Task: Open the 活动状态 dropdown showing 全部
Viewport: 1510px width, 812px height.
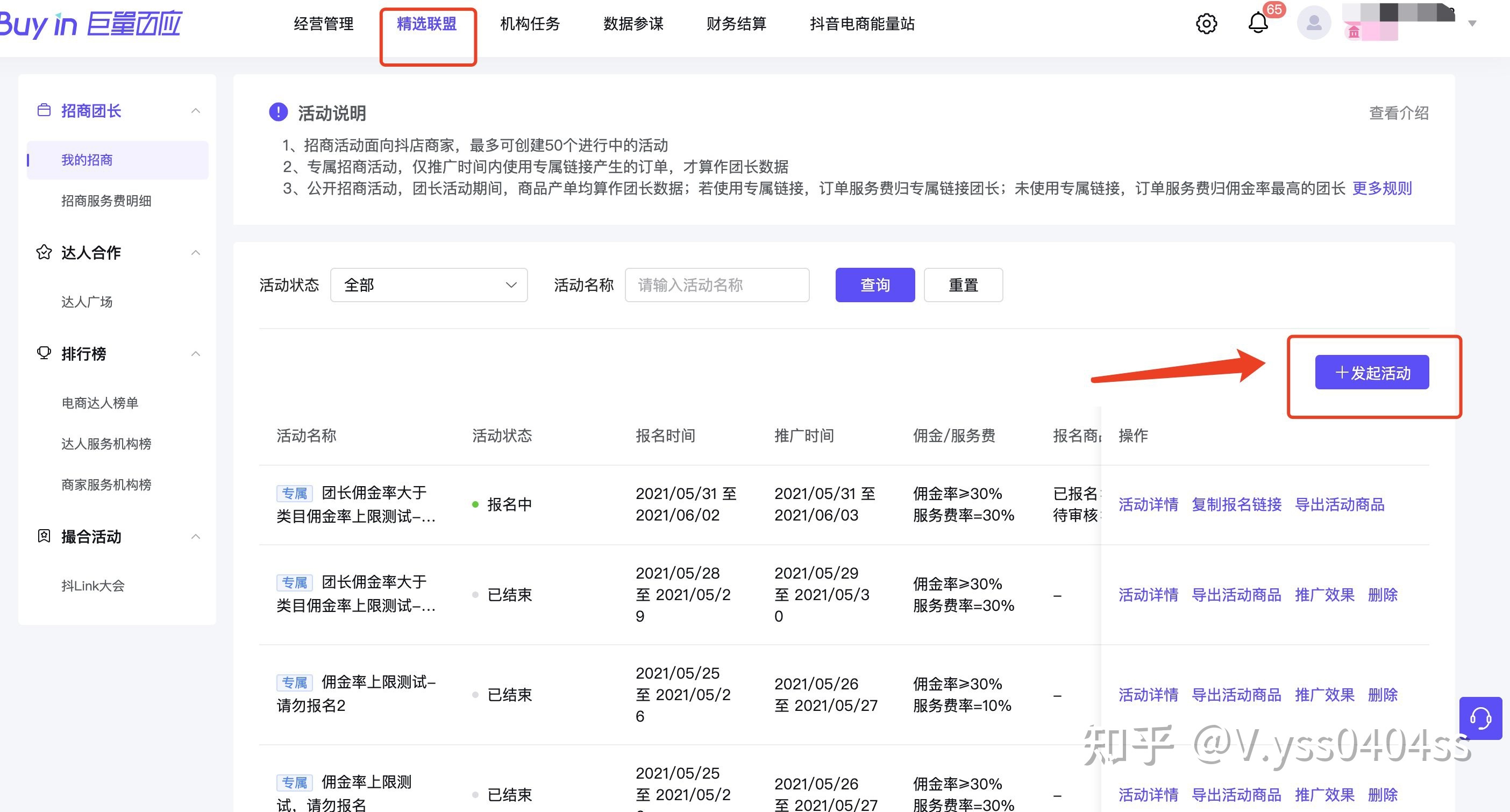Action: coord(429,285)
